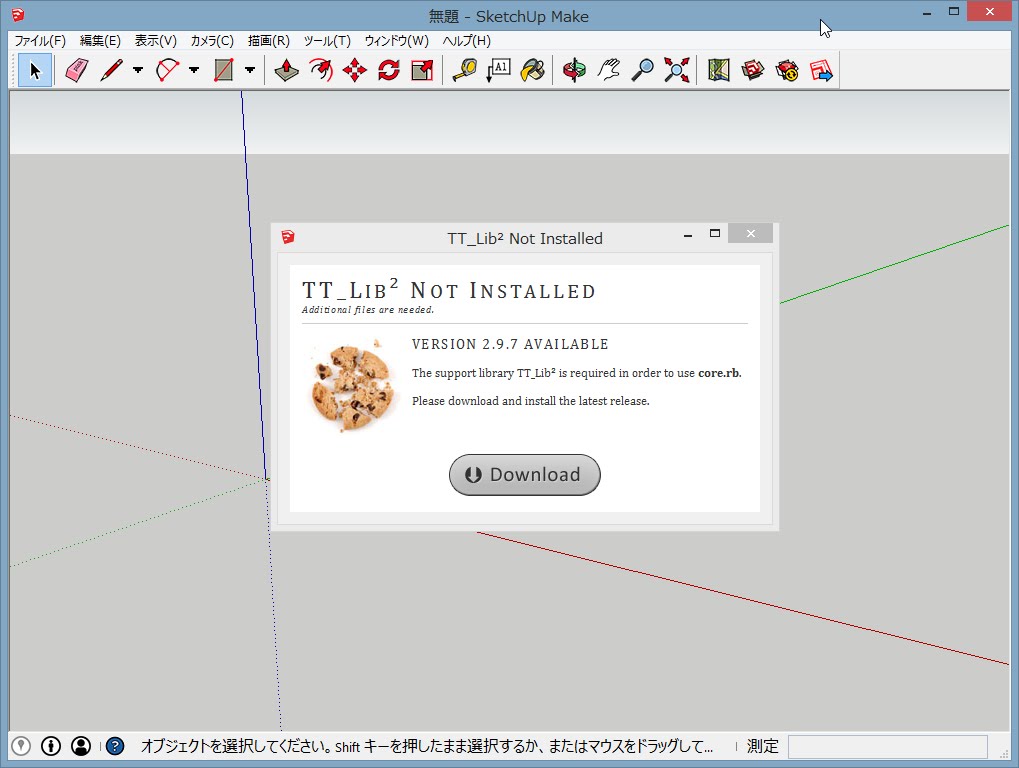Click the credits info status icon
This screenshot has width=1019, height=768.
point(51,746)
